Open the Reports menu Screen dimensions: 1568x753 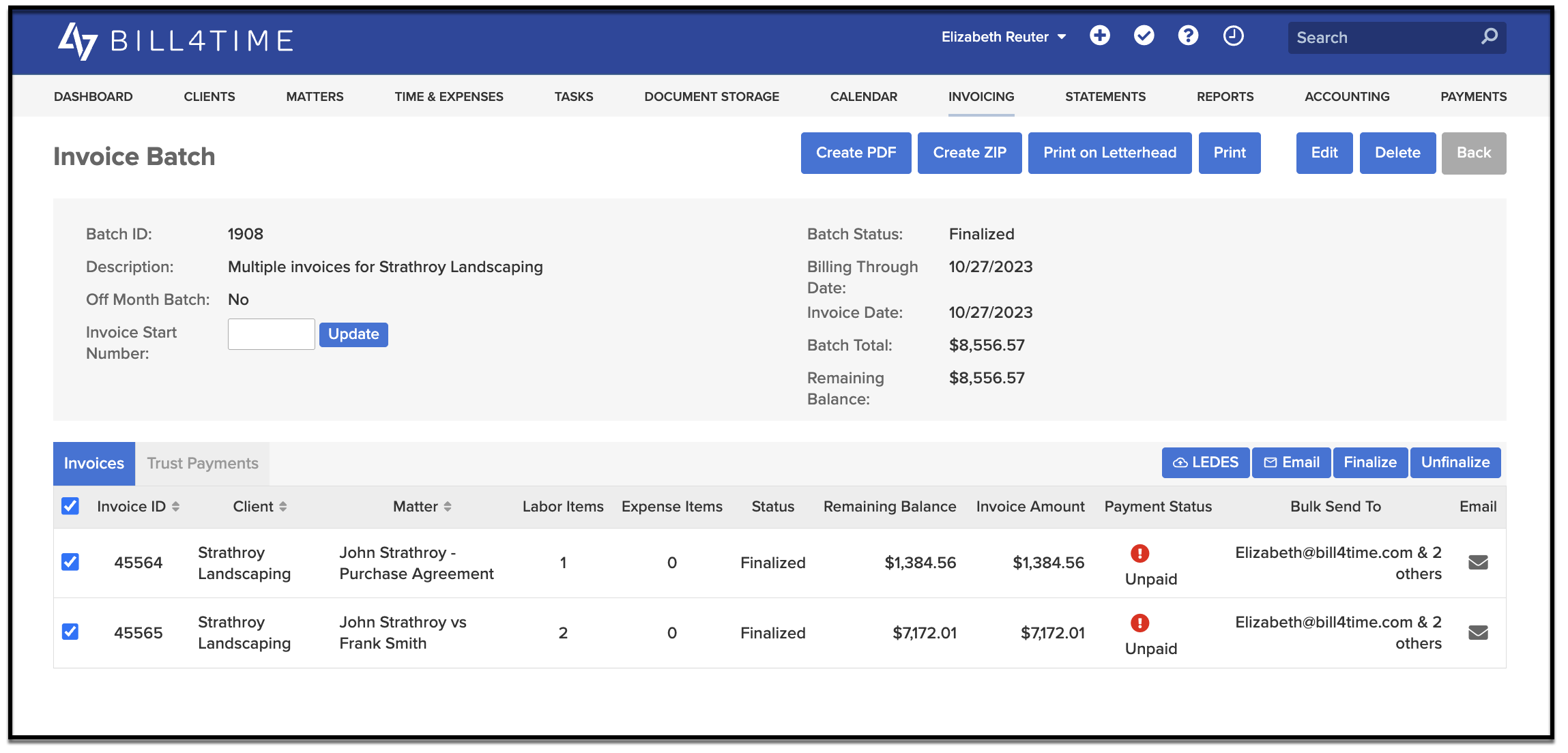[x=1225, y=97]
